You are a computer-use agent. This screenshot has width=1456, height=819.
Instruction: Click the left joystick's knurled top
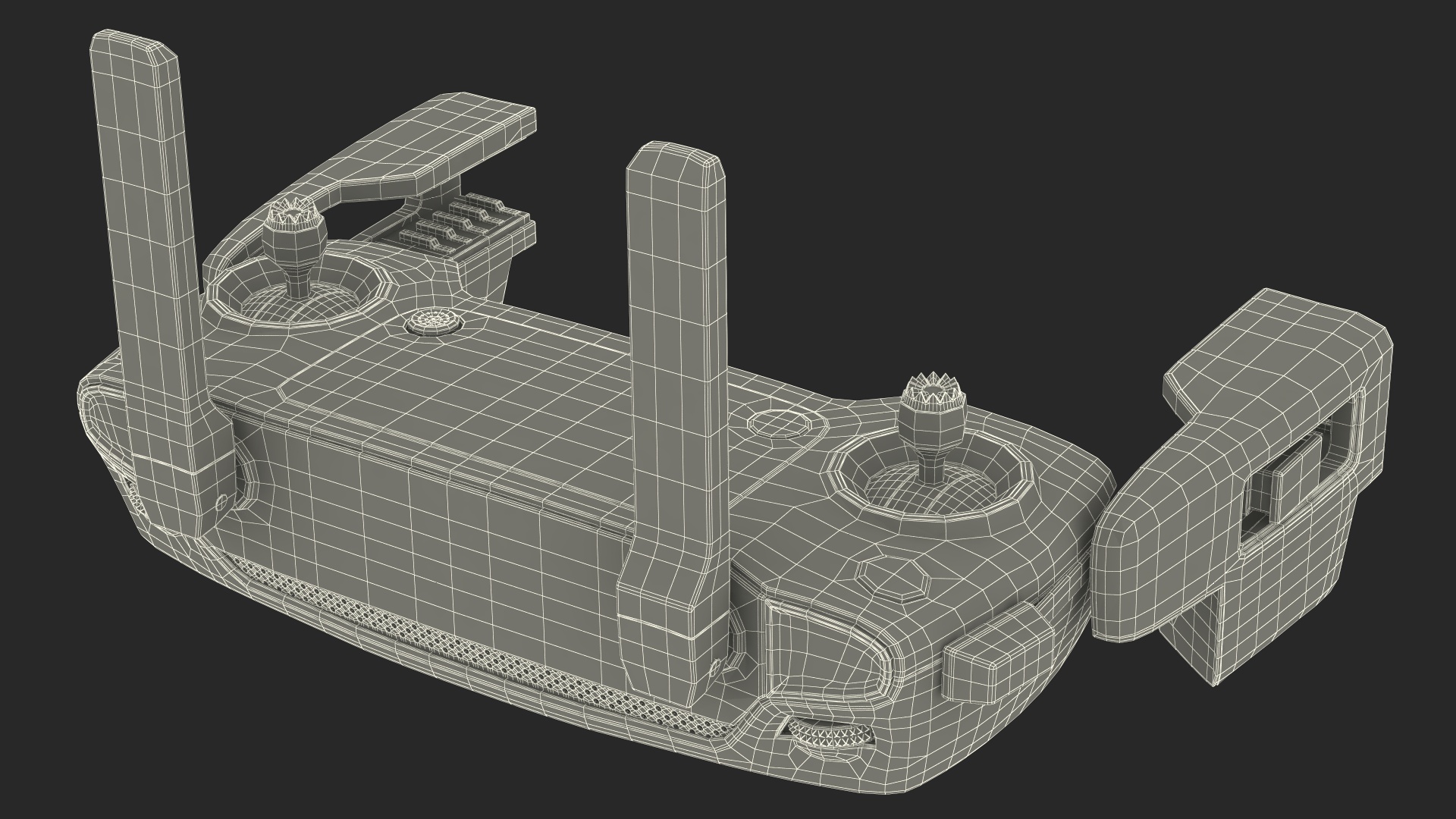[293, 214]
